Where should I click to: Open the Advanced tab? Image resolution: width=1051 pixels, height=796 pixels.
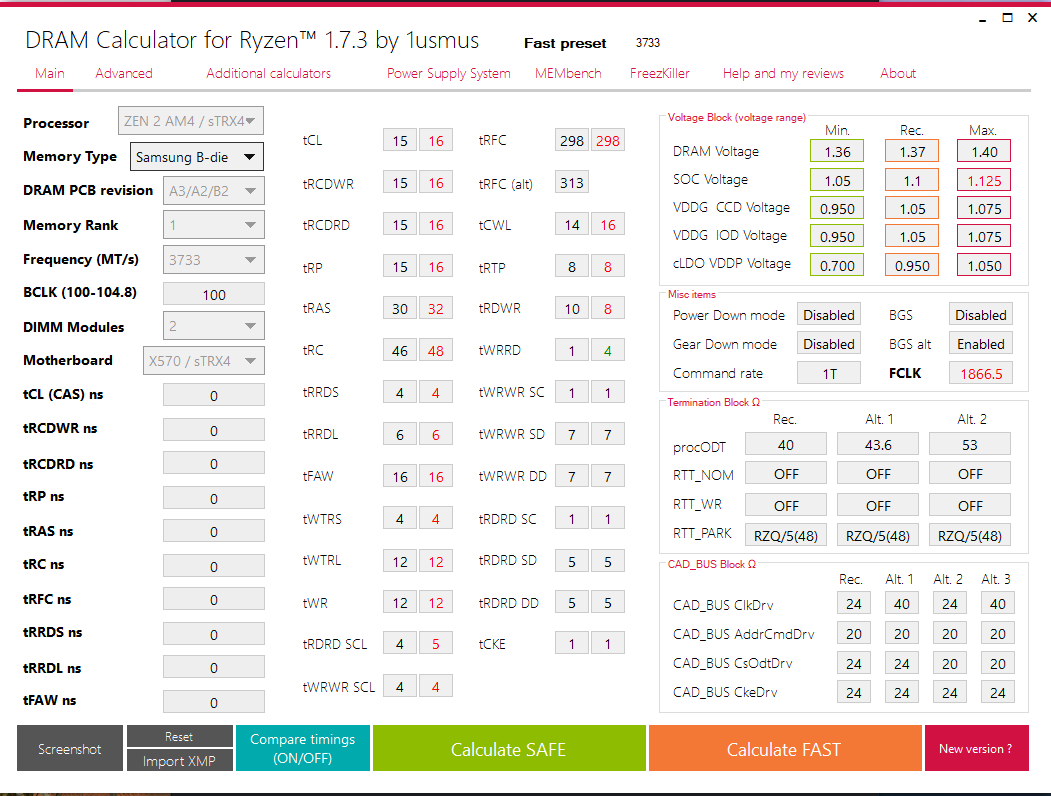coord(124,74)
